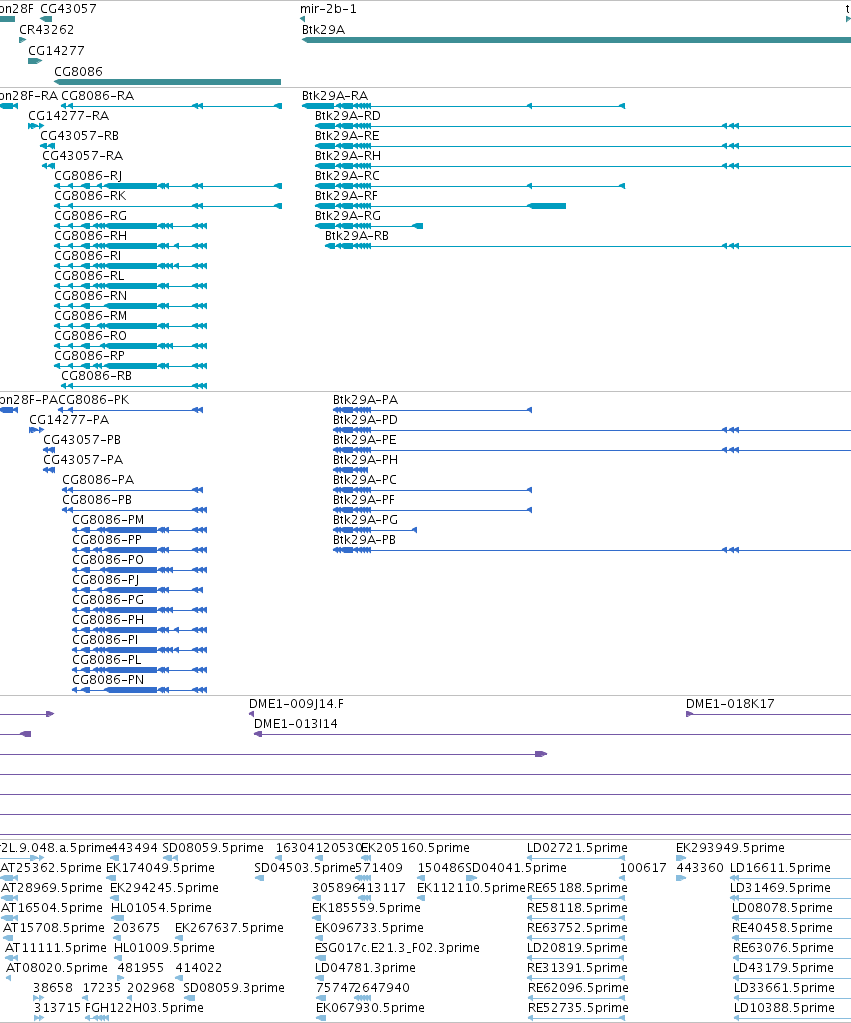
Task: Select EST LD04781.3prime
Action: (x=365, y=968)
